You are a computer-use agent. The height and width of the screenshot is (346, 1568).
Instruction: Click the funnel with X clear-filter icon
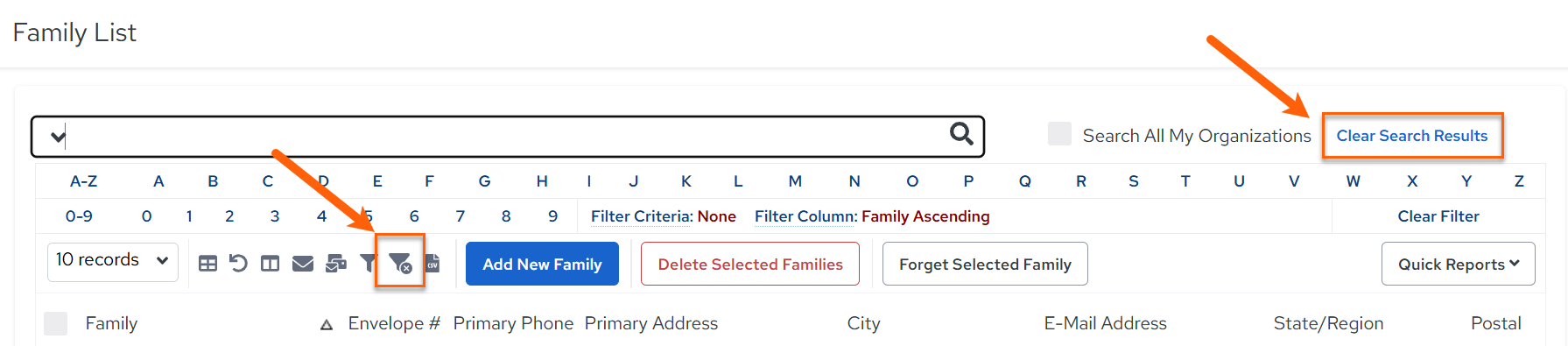pyautogui.click(x=400, y=263)
